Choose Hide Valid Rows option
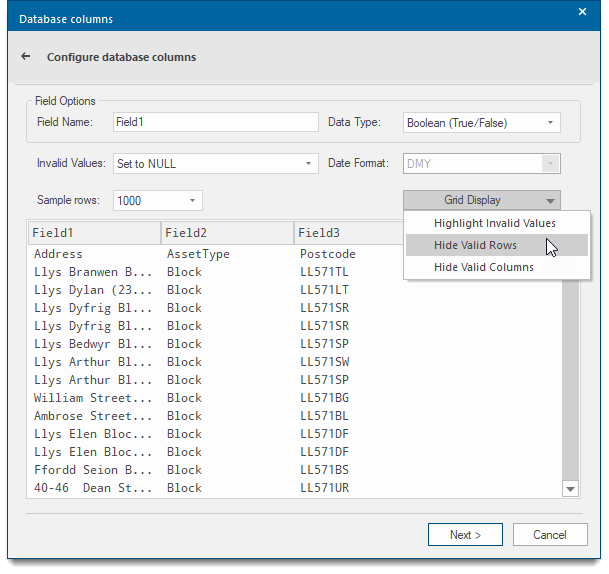This screenshot has width=609, height=574. pyautogui.click(x=497, y=245)
